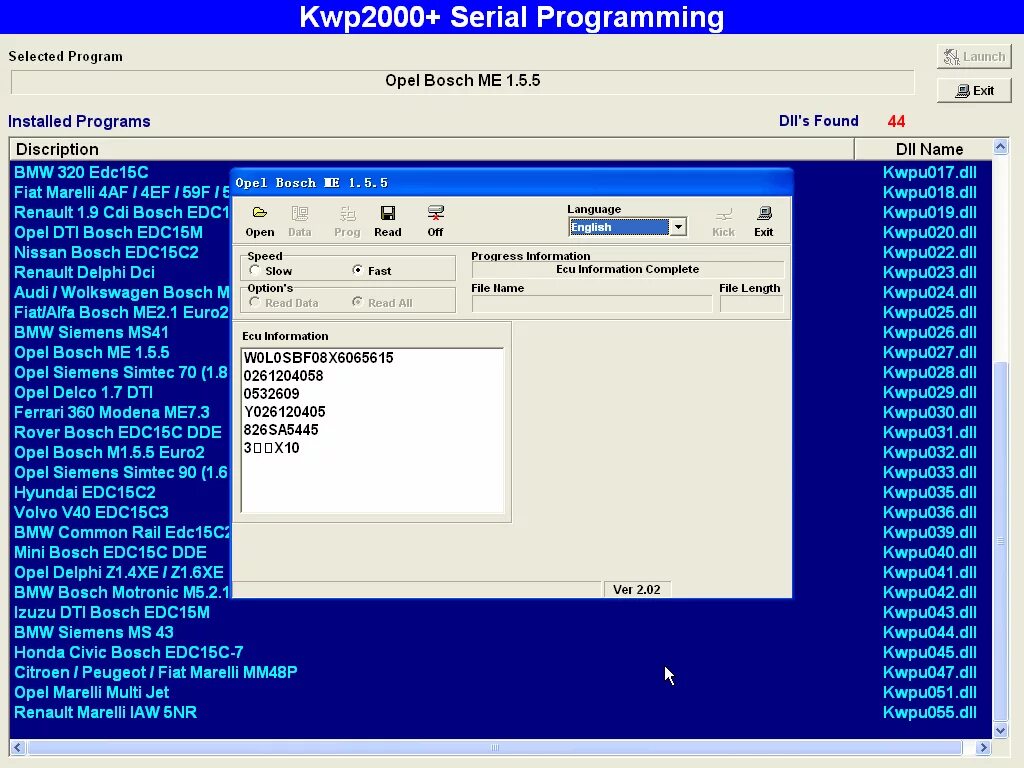
Task: Select Honda Civic Bosch EDC15C-7 program
Action: click(129, 652)
